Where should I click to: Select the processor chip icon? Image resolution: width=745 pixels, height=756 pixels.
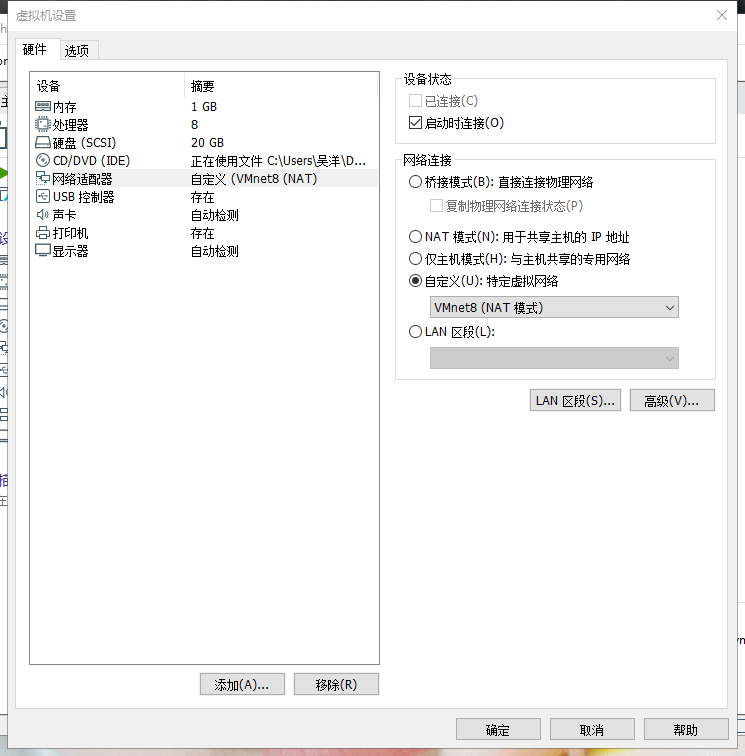tap(42, 124)
